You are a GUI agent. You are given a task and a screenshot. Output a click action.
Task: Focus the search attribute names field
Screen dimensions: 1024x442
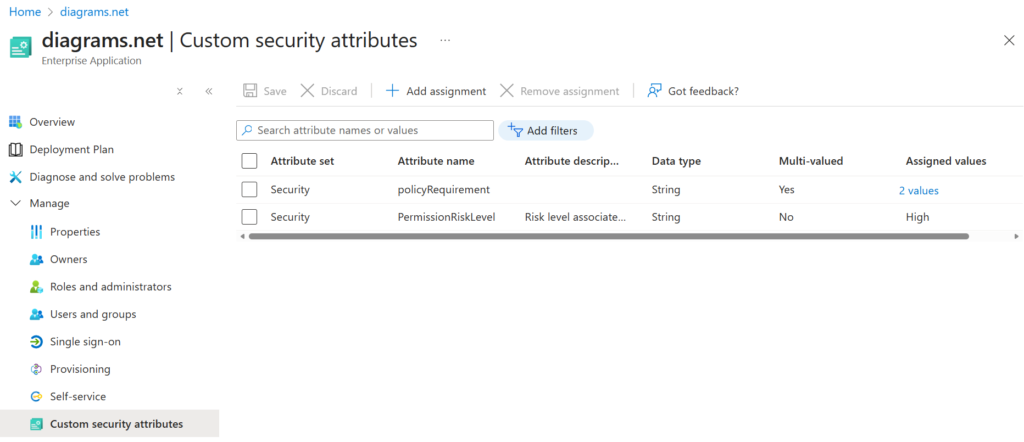pos(372,130)
